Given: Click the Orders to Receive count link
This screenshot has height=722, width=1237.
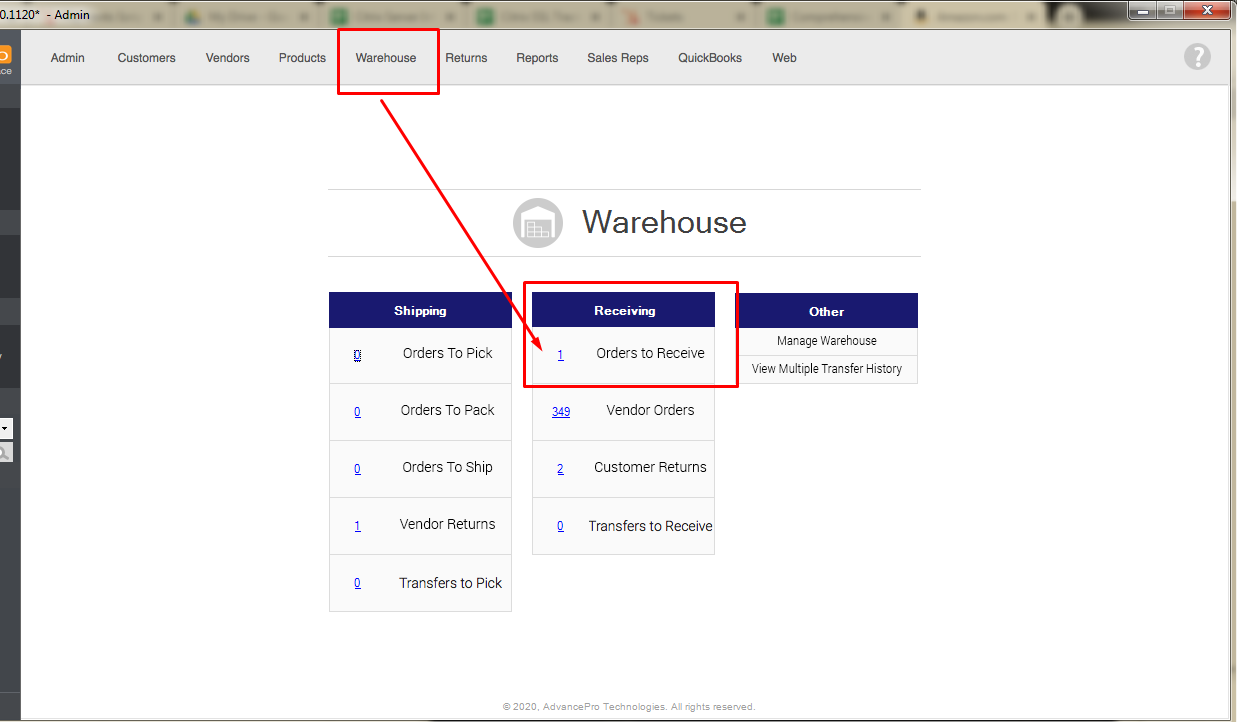Looking at the screenshot, I should pos(560,355).
